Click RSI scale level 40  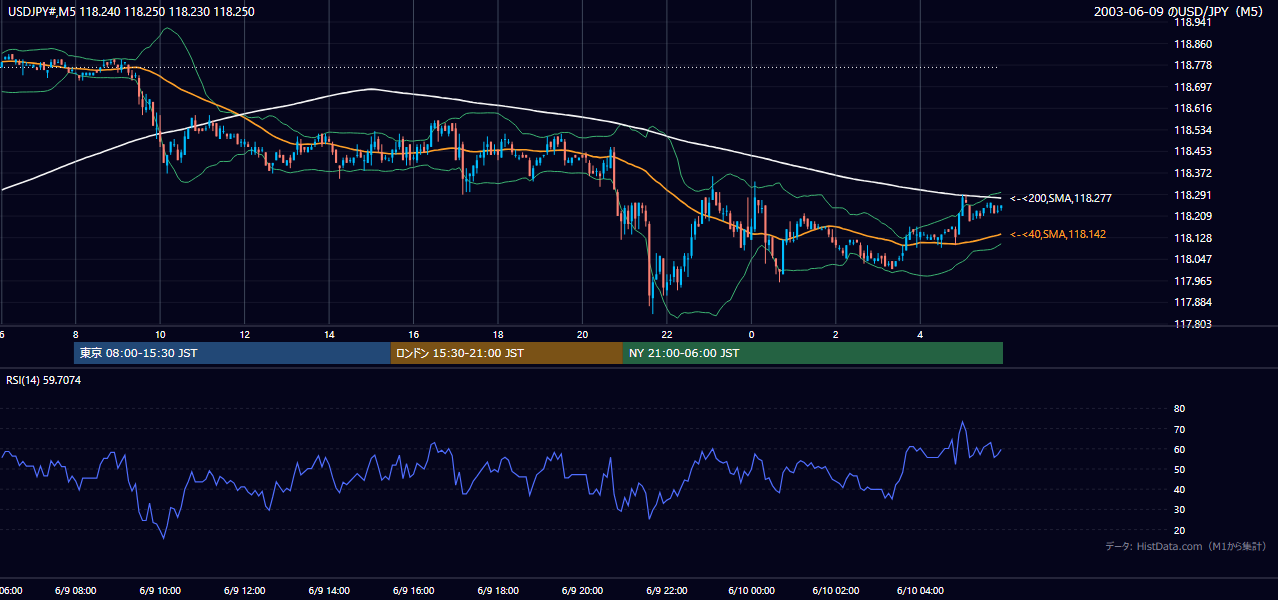tap(1180, 490)
